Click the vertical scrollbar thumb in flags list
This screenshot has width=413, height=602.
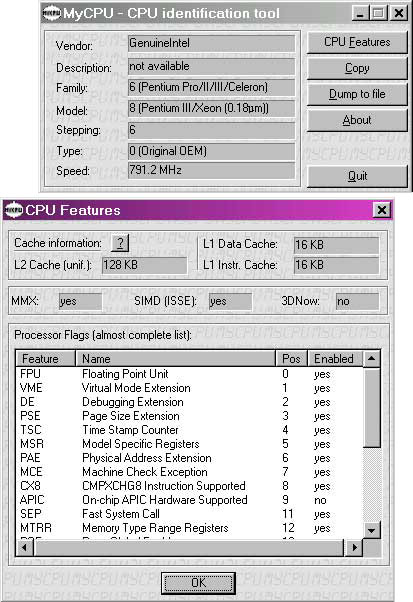point(372,408)
